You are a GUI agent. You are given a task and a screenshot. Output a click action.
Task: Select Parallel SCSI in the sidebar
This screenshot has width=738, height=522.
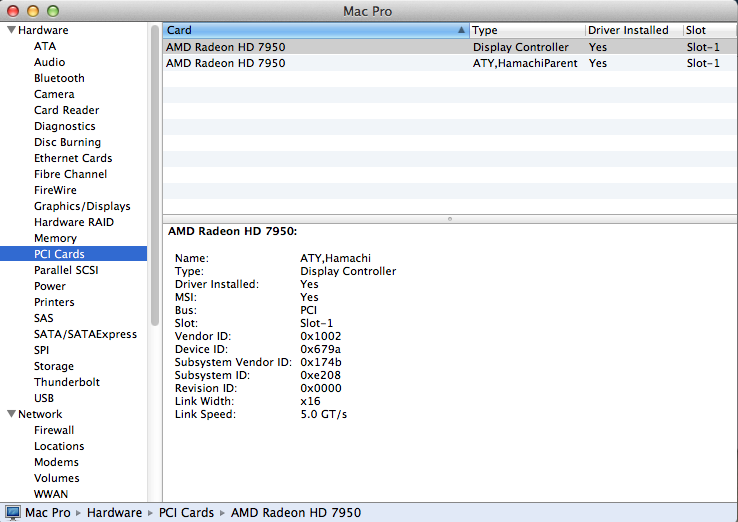[x=66, y=270]
